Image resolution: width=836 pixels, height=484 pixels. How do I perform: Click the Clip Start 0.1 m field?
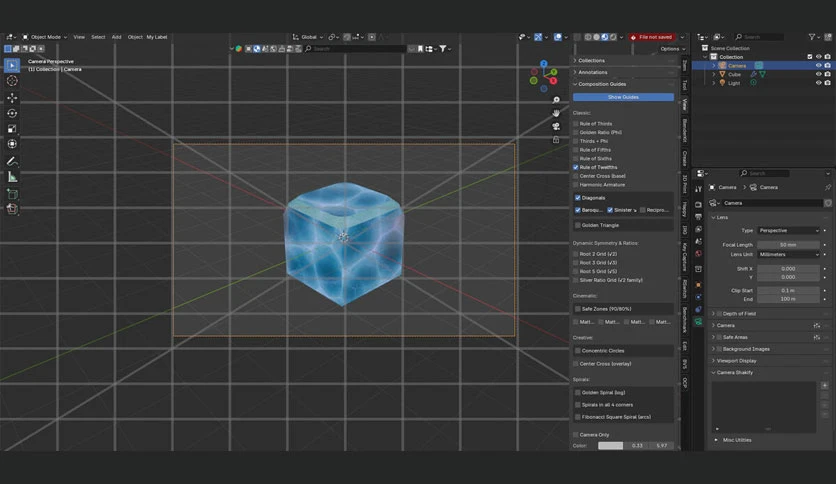coord(788,291)
